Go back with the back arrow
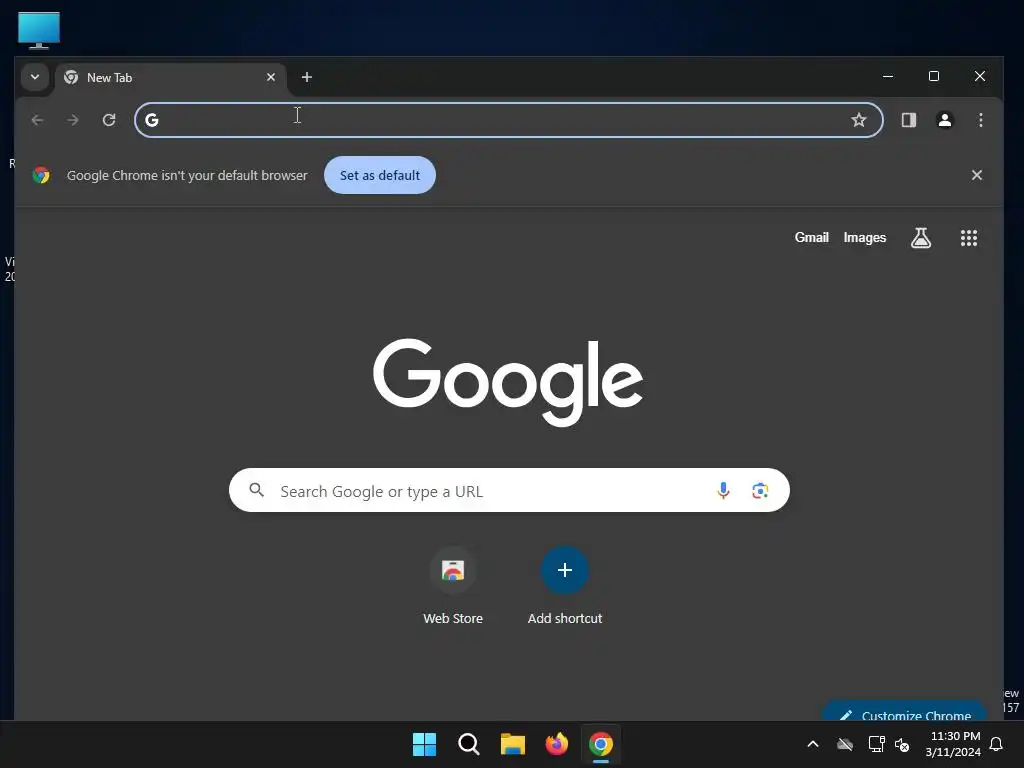The height and width of the screenshot is (768, 1024). click(37, 120)
